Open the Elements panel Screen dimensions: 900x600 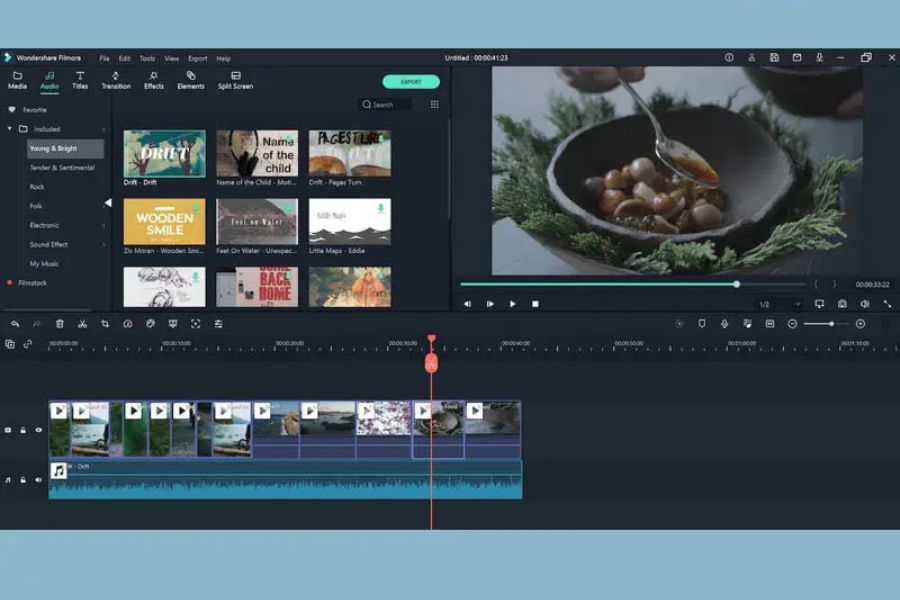tap(191, 80)
